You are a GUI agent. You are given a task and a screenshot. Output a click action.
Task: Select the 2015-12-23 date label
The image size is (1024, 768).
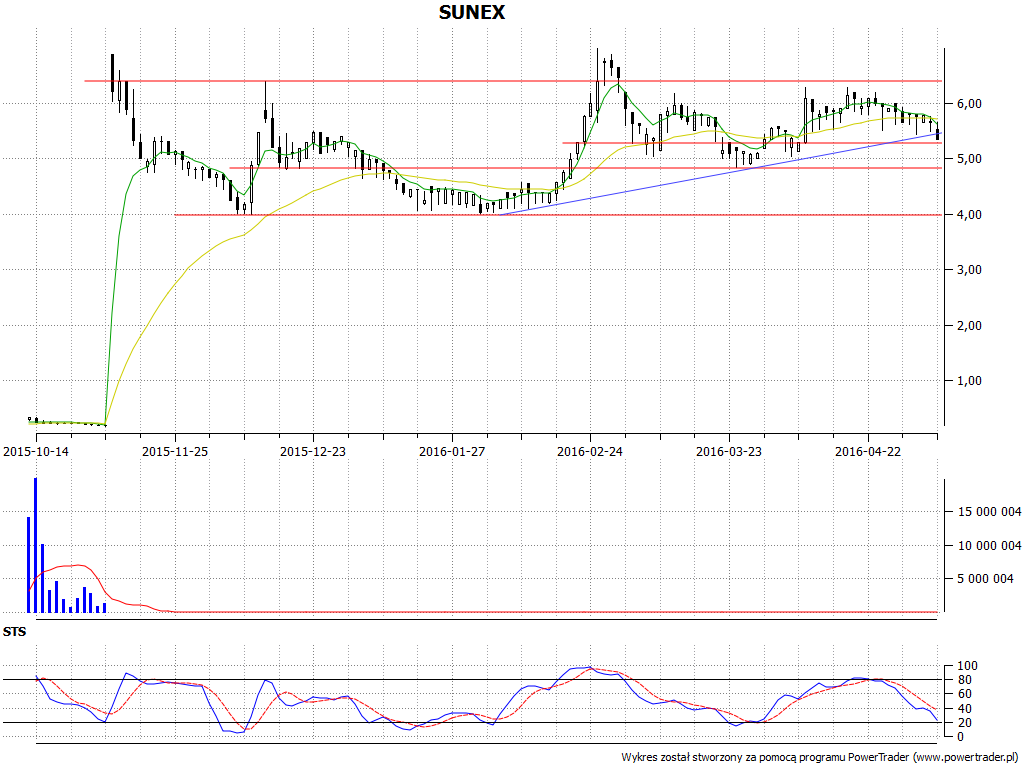click(x=313, y=451)
